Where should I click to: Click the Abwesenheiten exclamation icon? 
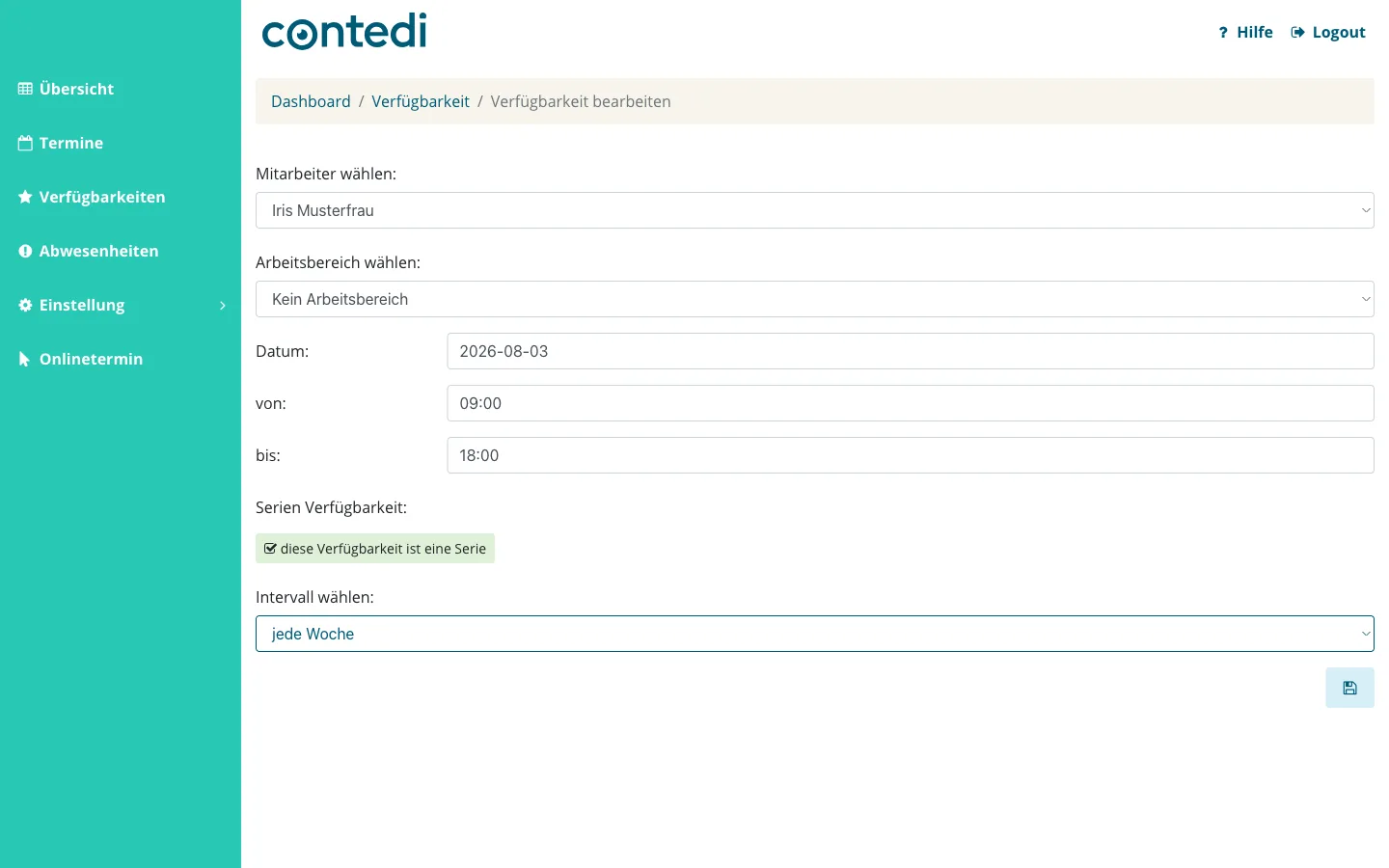[25, 251]
